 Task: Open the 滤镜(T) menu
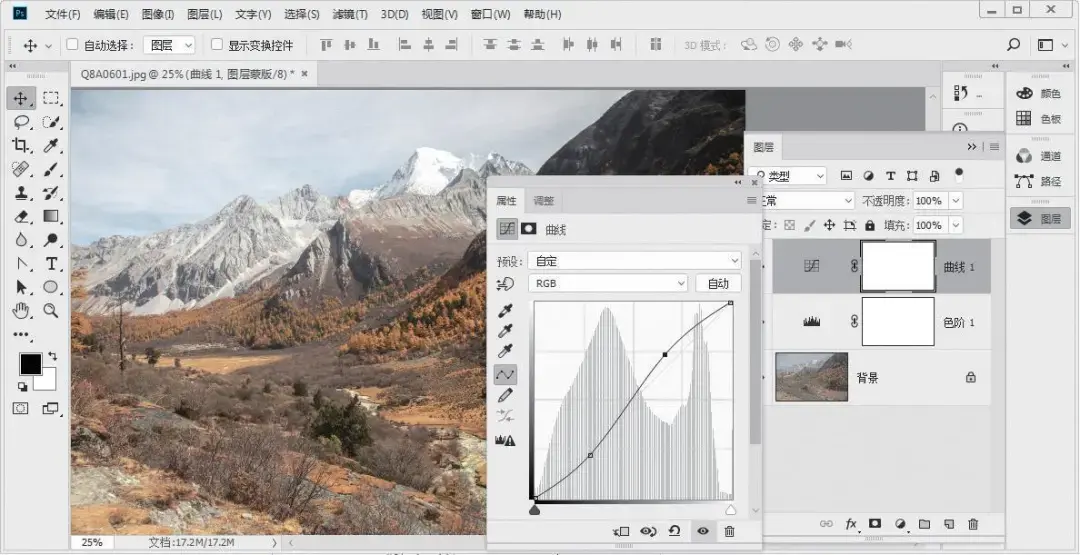(x=350, y=14)
